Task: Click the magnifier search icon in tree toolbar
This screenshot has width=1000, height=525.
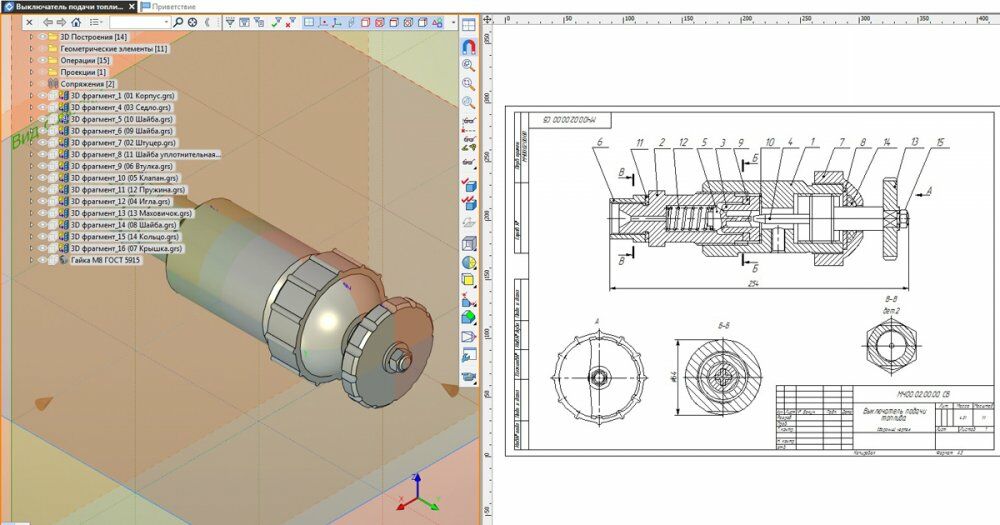Action: pos(178,22)
